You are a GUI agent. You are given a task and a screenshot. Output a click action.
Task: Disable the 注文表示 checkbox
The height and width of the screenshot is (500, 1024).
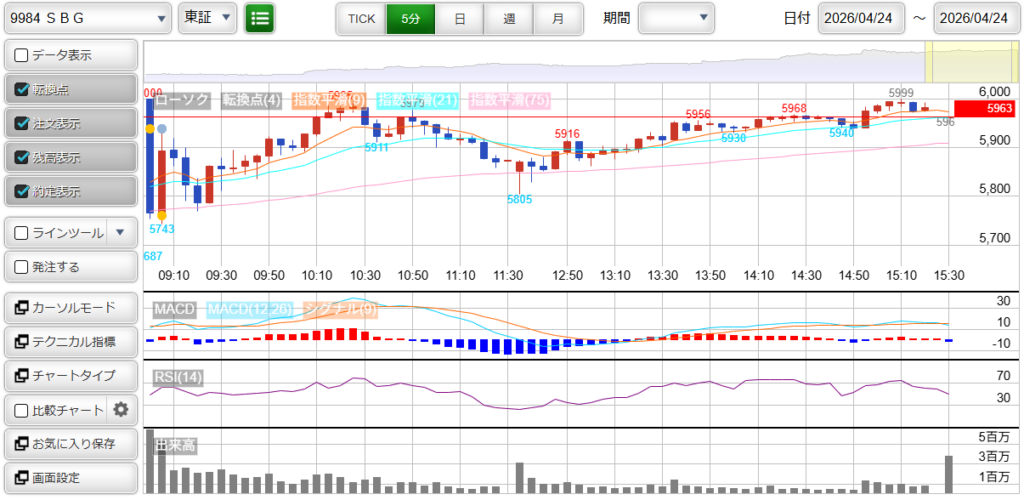pyautogui.click(x=22, y=124)
